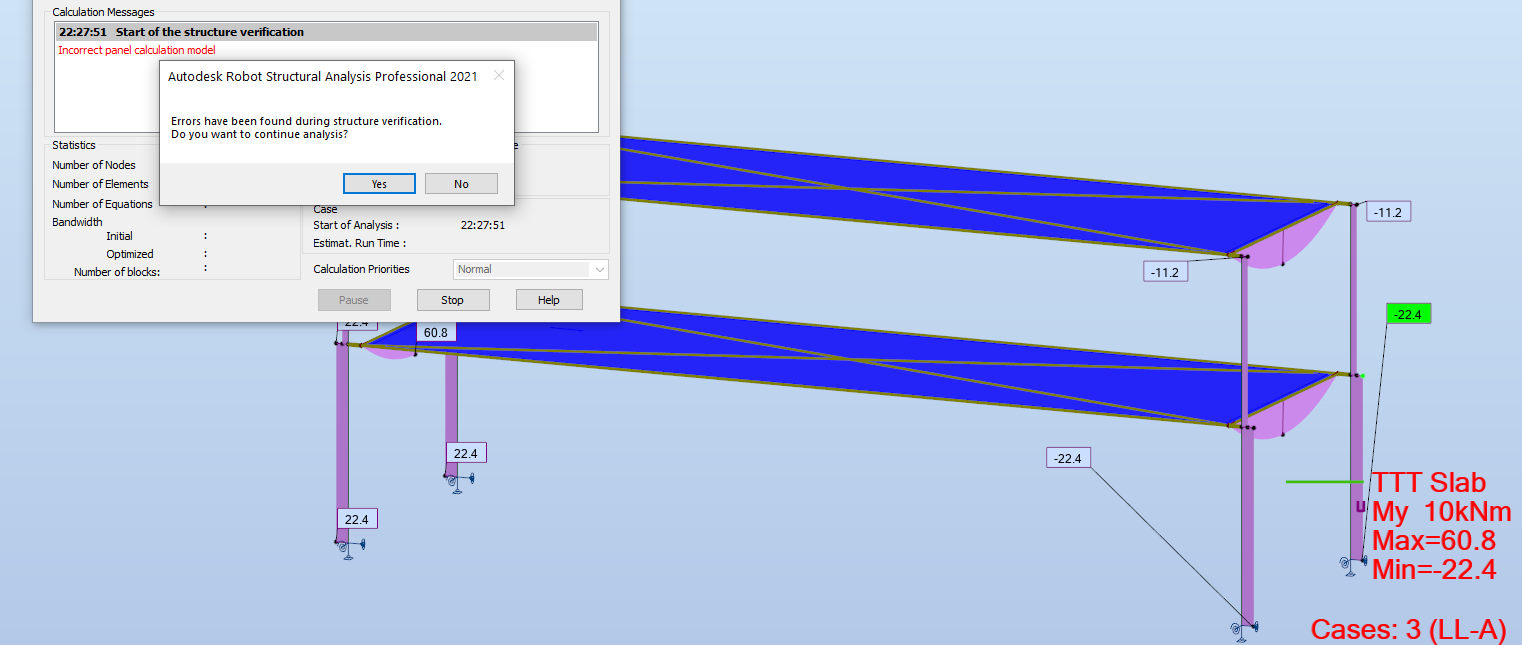Click the 'Cases: 3 (LL-A)' legend text
Viewport: 1522px width, 645px height.
pyautogui.click(x=1408, y=629)
